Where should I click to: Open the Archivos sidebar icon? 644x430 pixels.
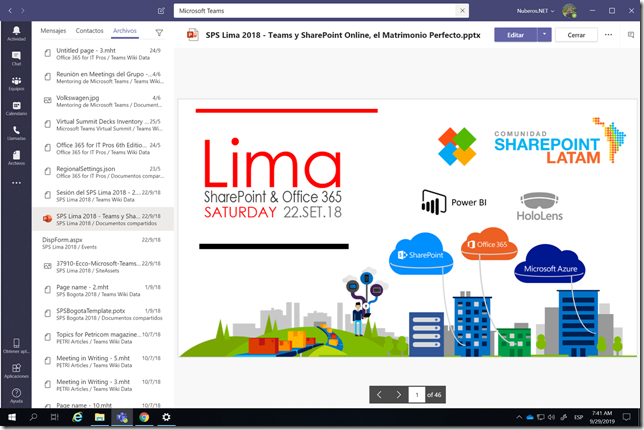16,157
